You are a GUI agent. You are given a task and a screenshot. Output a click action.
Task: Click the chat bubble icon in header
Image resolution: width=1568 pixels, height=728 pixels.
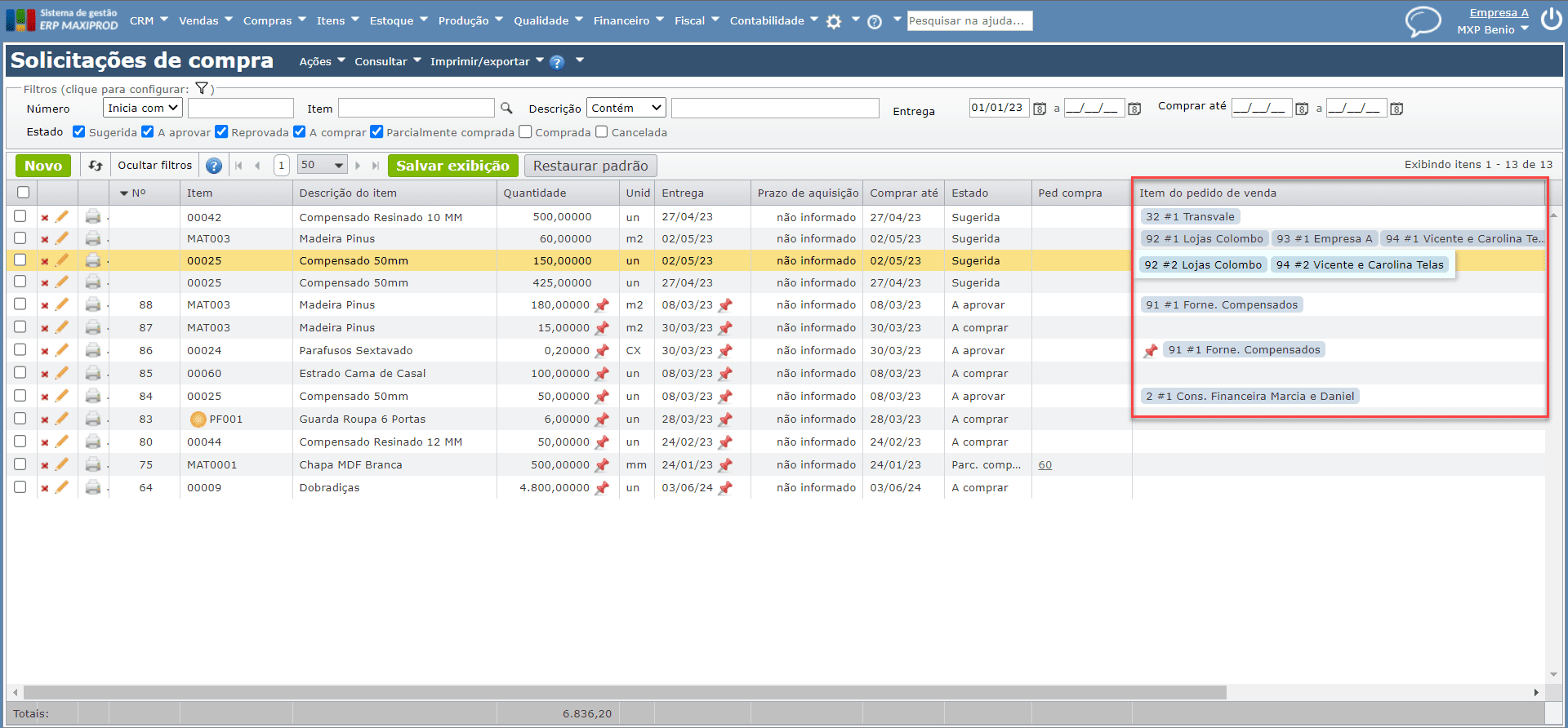click(x=1422, y=21)
